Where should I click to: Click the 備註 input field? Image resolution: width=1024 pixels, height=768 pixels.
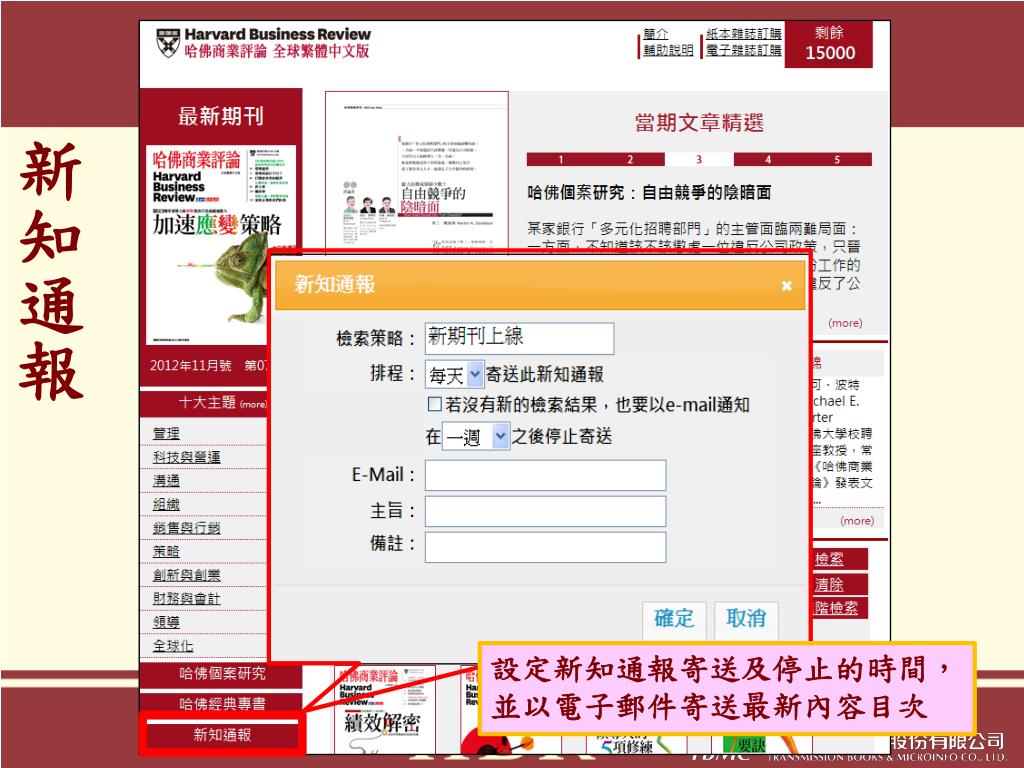tap(545, 547)
